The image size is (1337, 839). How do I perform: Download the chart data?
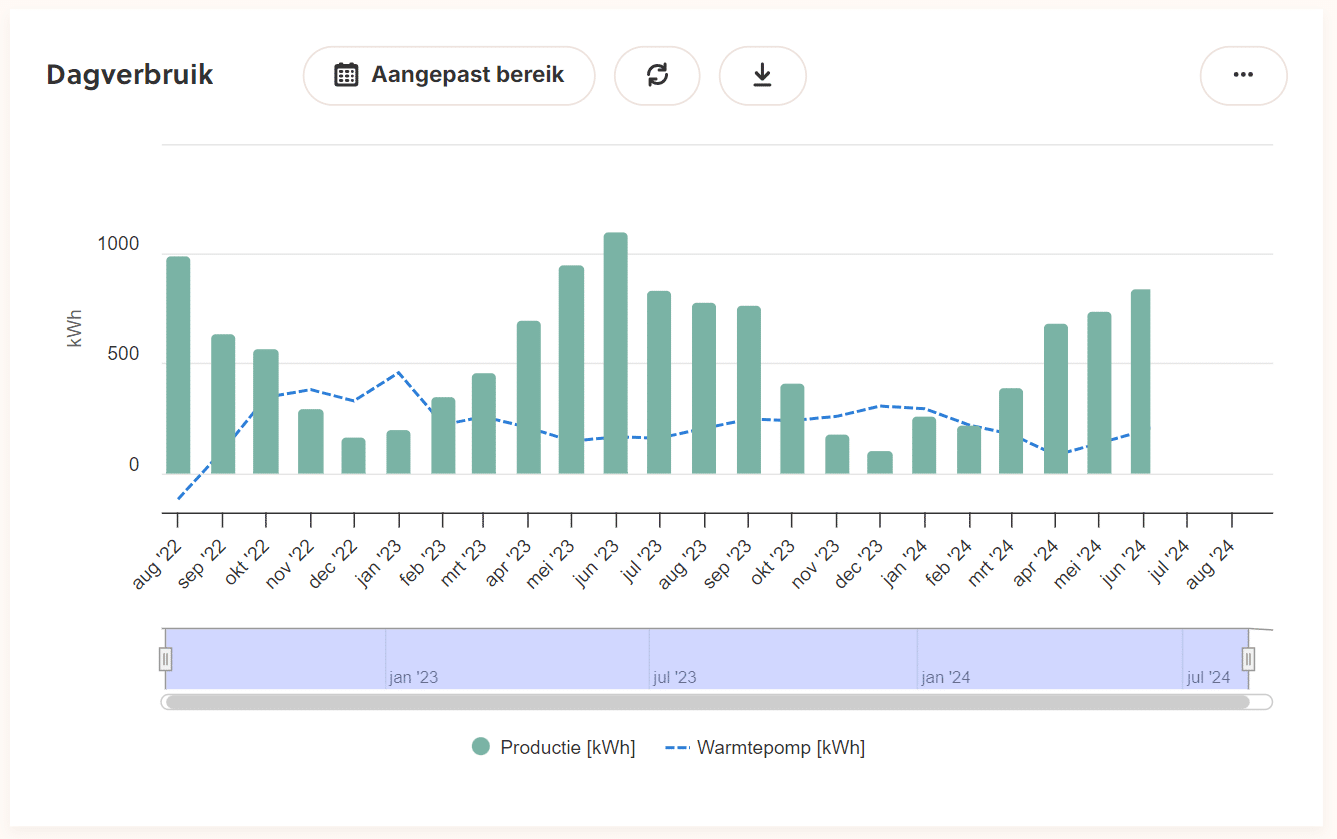pos(762,75)
